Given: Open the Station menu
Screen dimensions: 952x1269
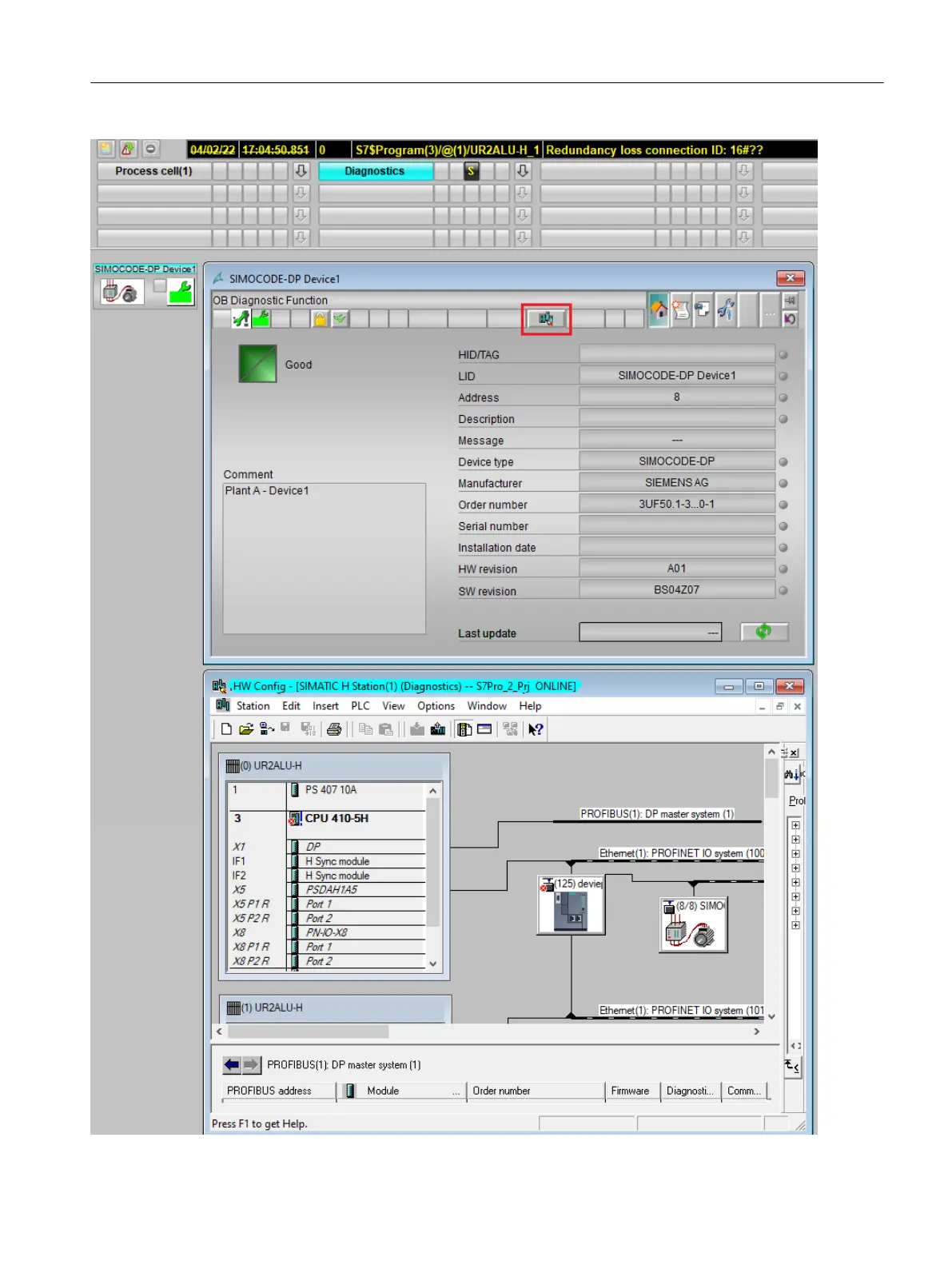Looking at the screenshot, I should (x=253, y=706).
